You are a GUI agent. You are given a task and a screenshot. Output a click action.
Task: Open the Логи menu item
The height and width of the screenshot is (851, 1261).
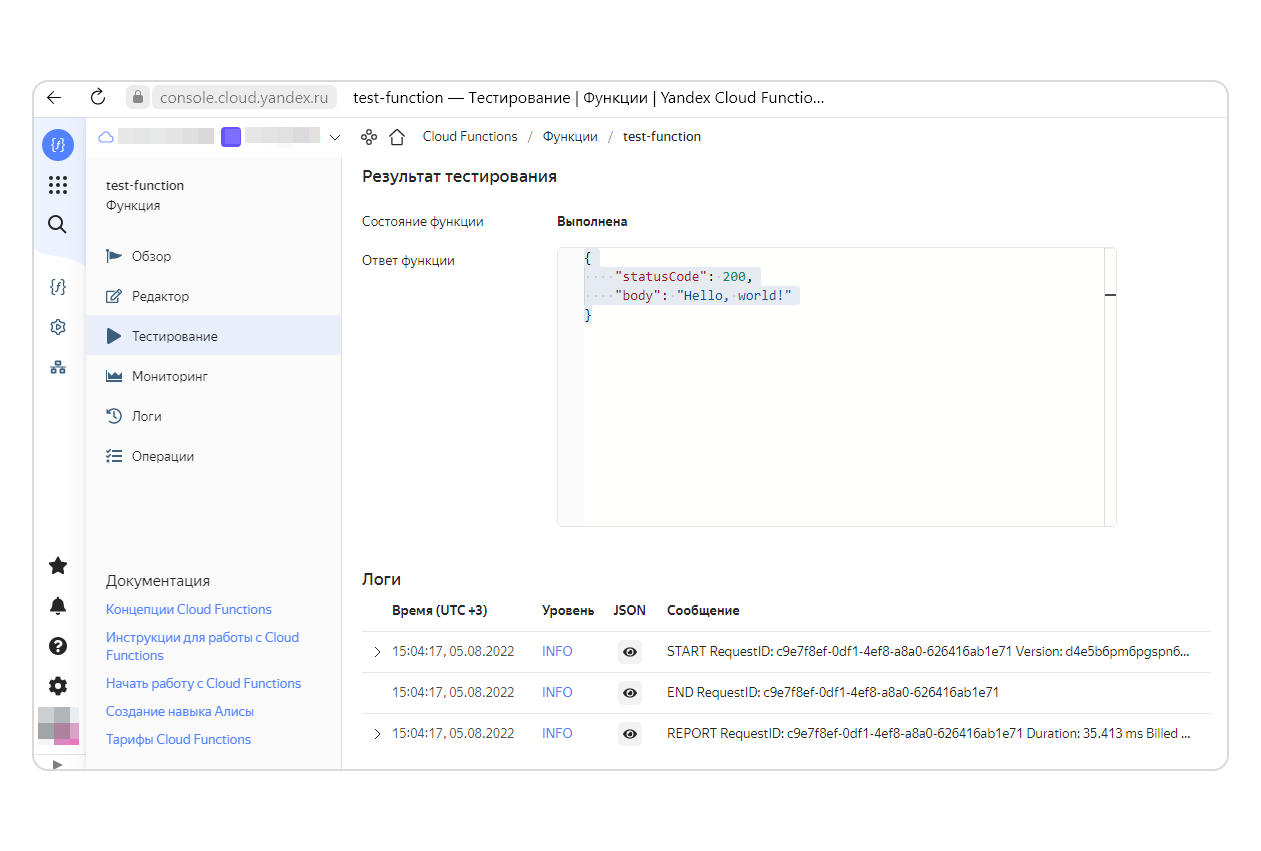point(213,416)
